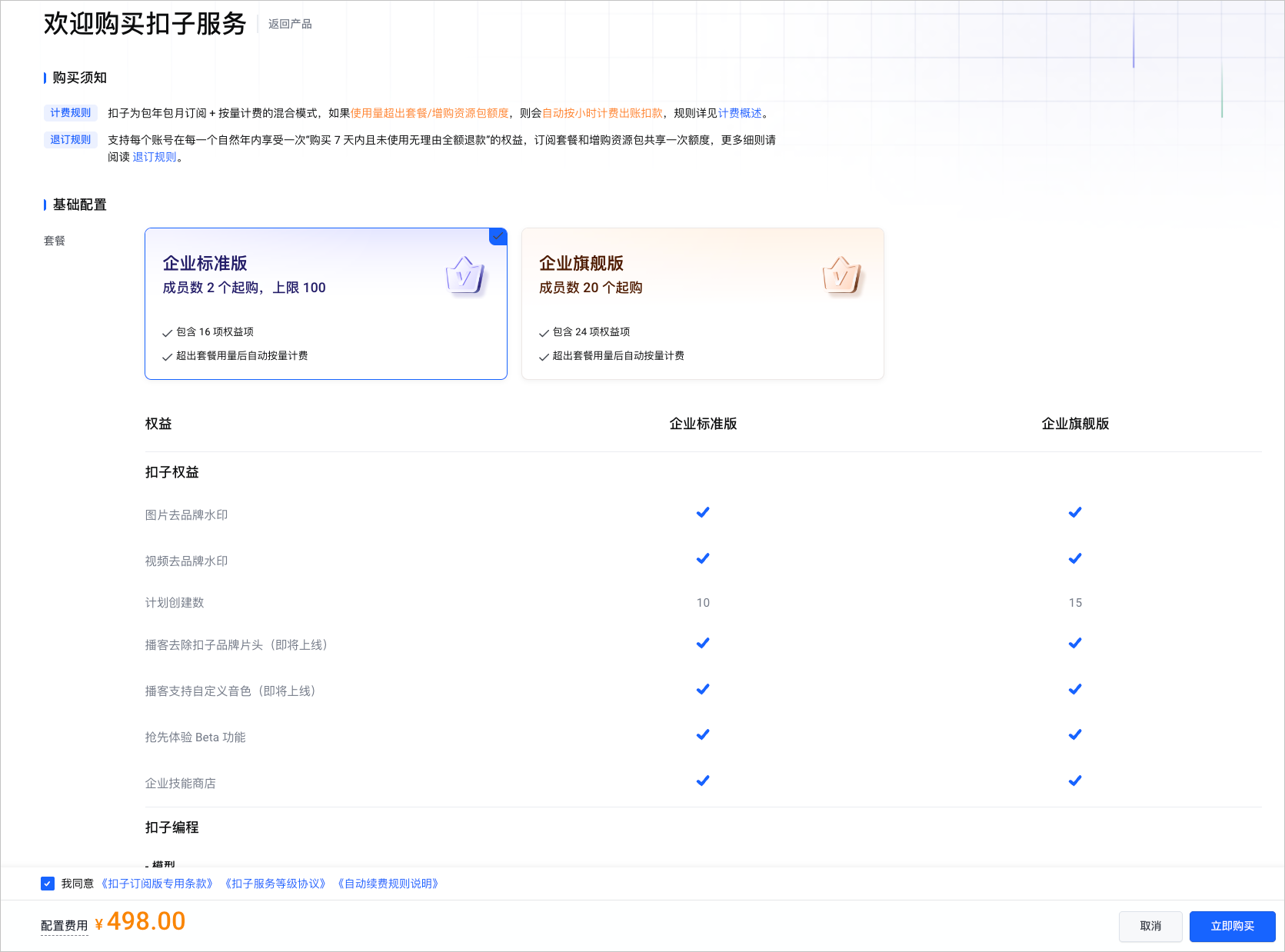The height and width of the screenshot is (952, 1285).
Task: Click the 基础配置 section heading
Action: point(80,205)
